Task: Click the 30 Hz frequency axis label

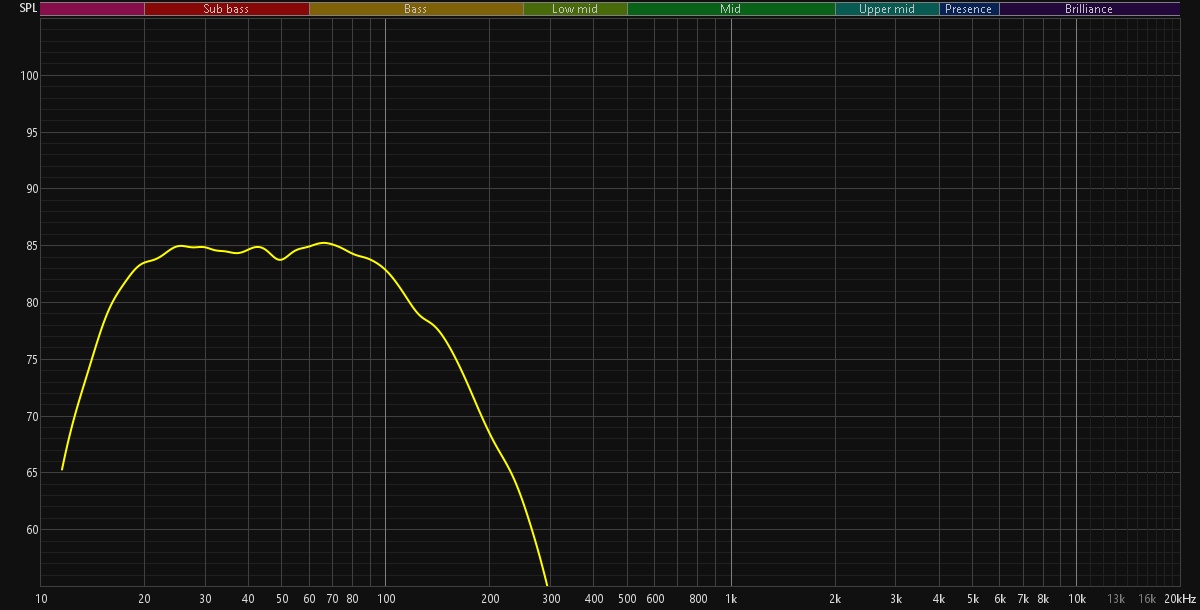Action: (206, 599)
